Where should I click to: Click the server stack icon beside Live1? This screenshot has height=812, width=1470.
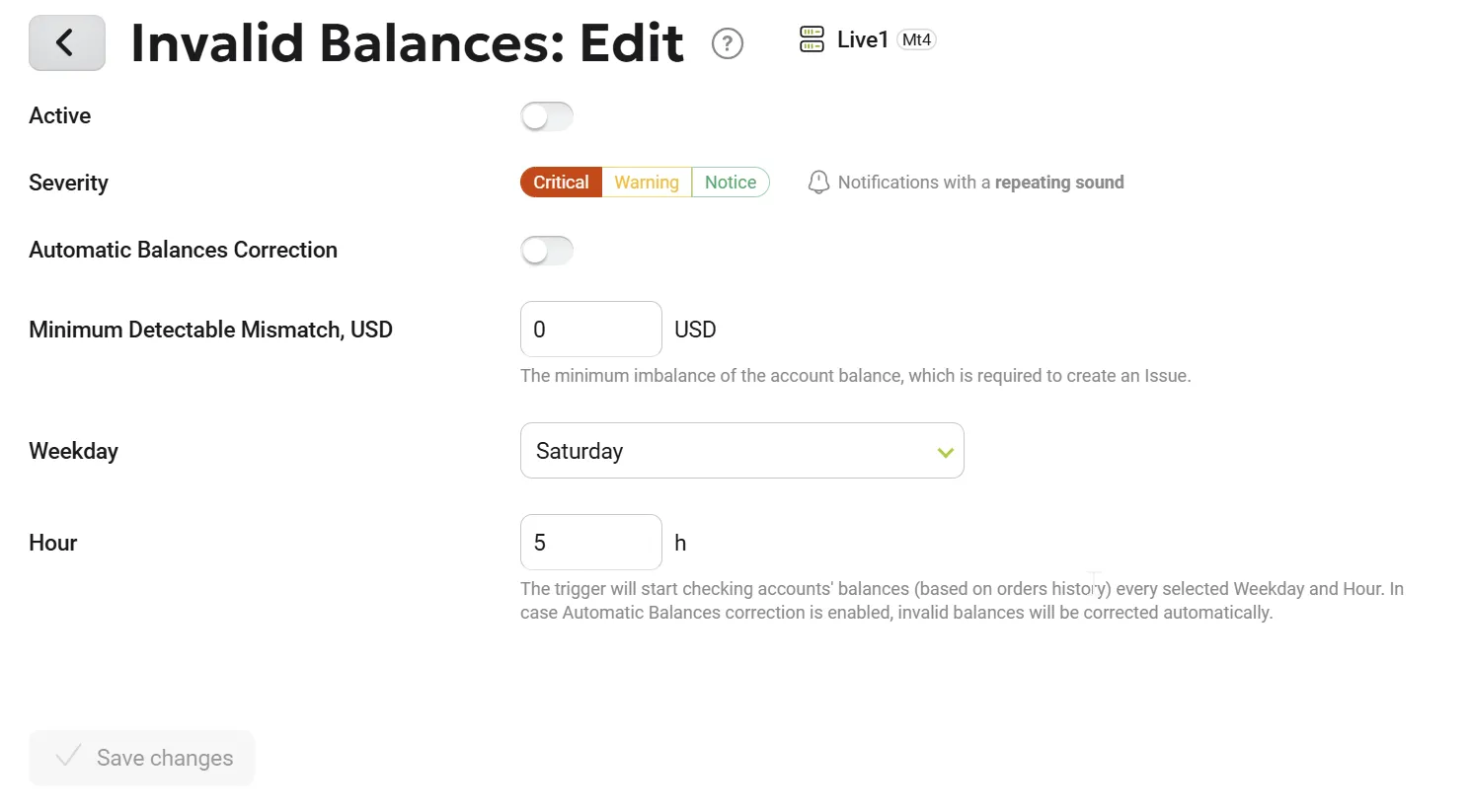pyautogui.click(x=812, y=39)
